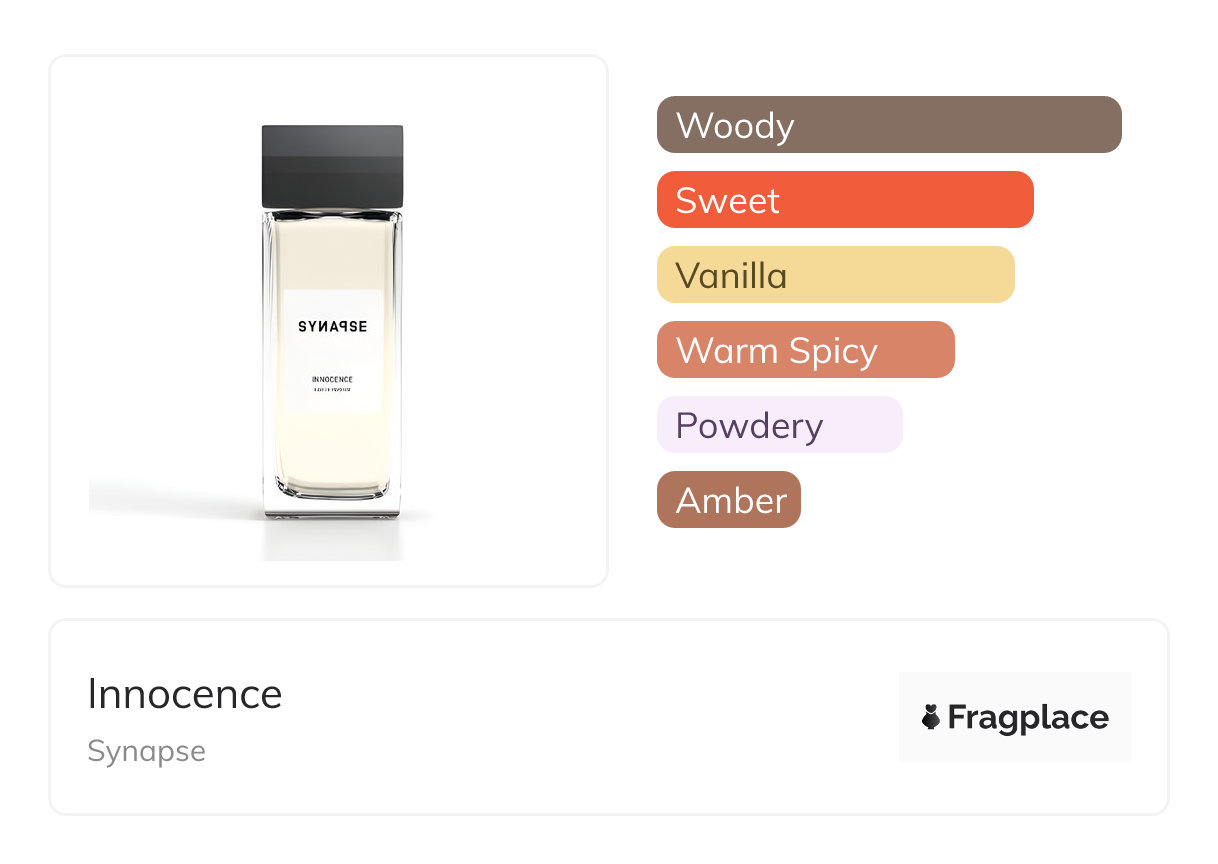
Task: Click empty space between title and Fragplace badge
Action: [x=600, y=717]
